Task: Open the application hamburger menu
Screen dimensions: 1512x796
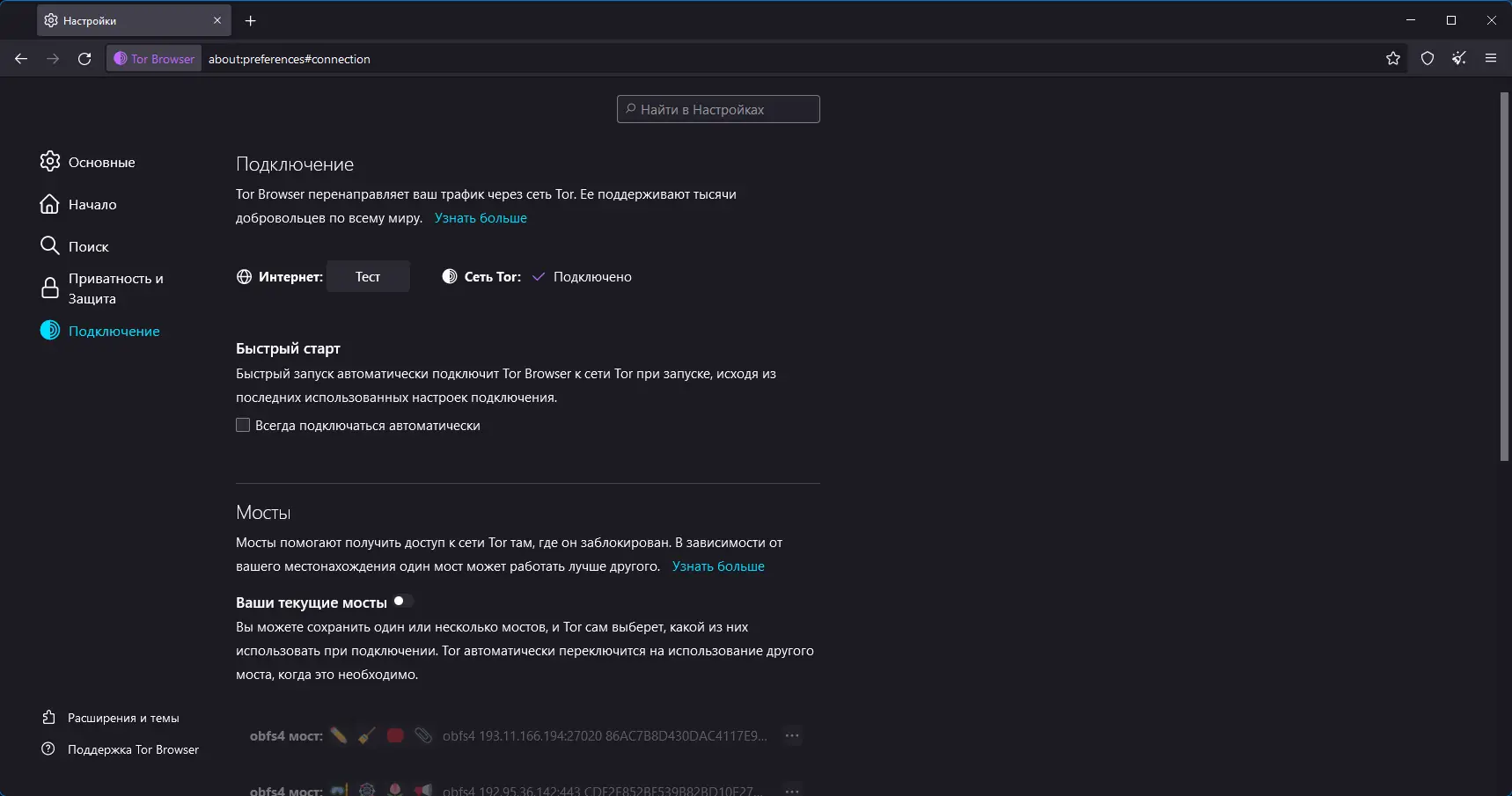Action: click(x=1491, y=59)
